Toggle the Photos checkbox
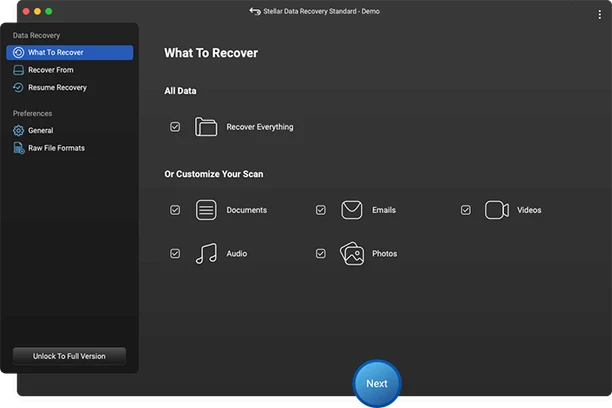Viewport: 612px width, 408px height. pyautogui.click(x=321, y=254)
